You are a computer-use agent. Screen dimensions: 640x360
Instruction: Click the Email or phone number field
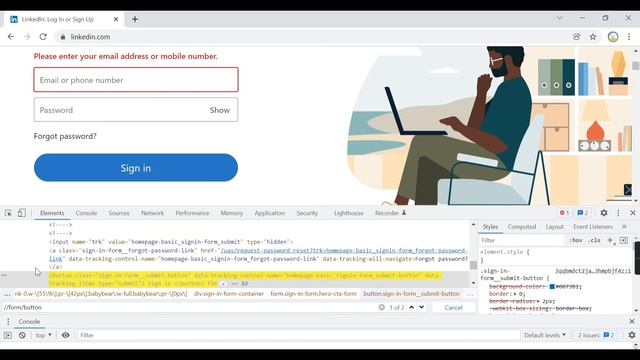pyautogui.click(x=136, y=80)
